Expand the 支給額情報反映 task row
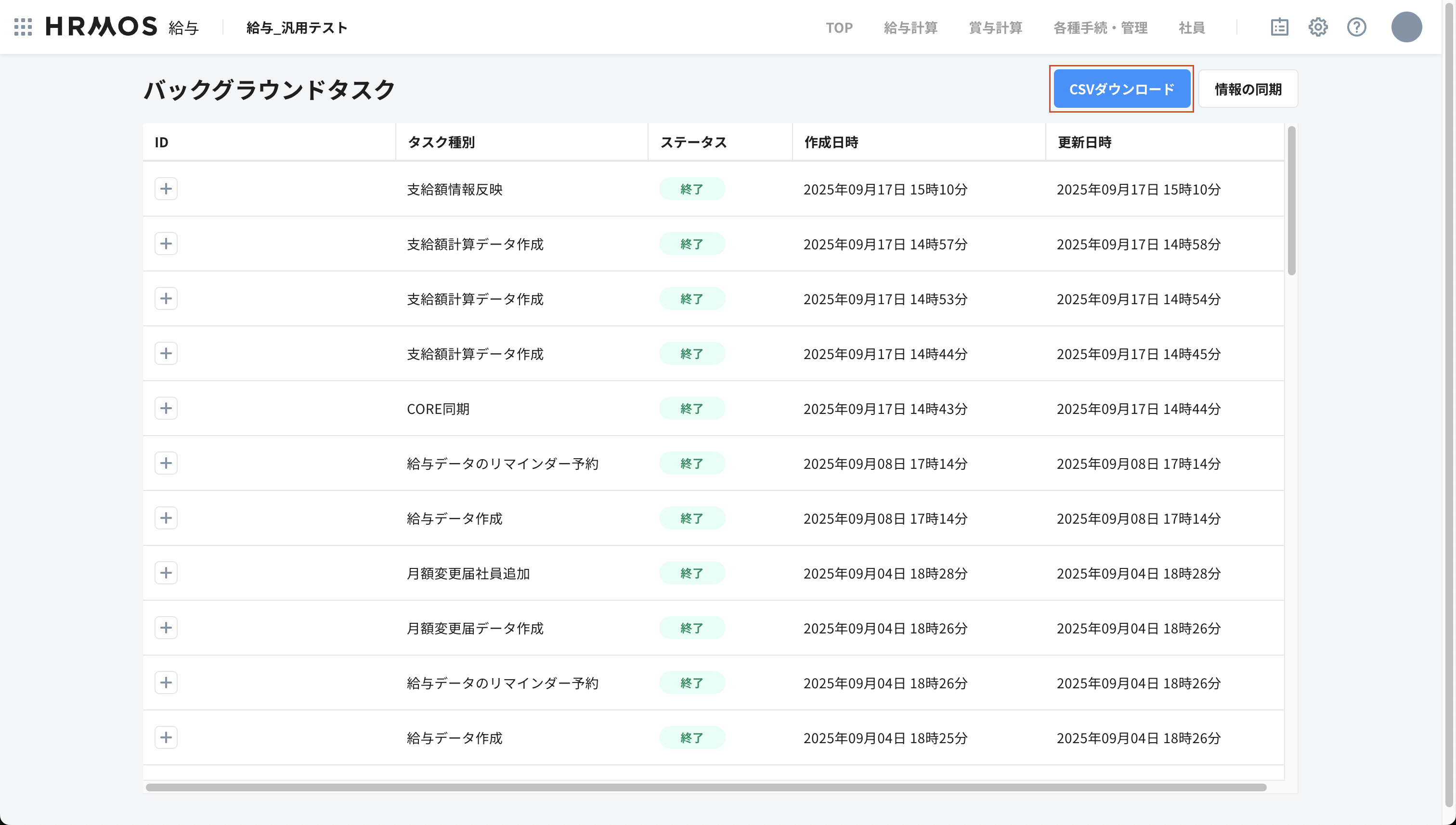This screenshot has height=825, width=1456. coord(166,189)
